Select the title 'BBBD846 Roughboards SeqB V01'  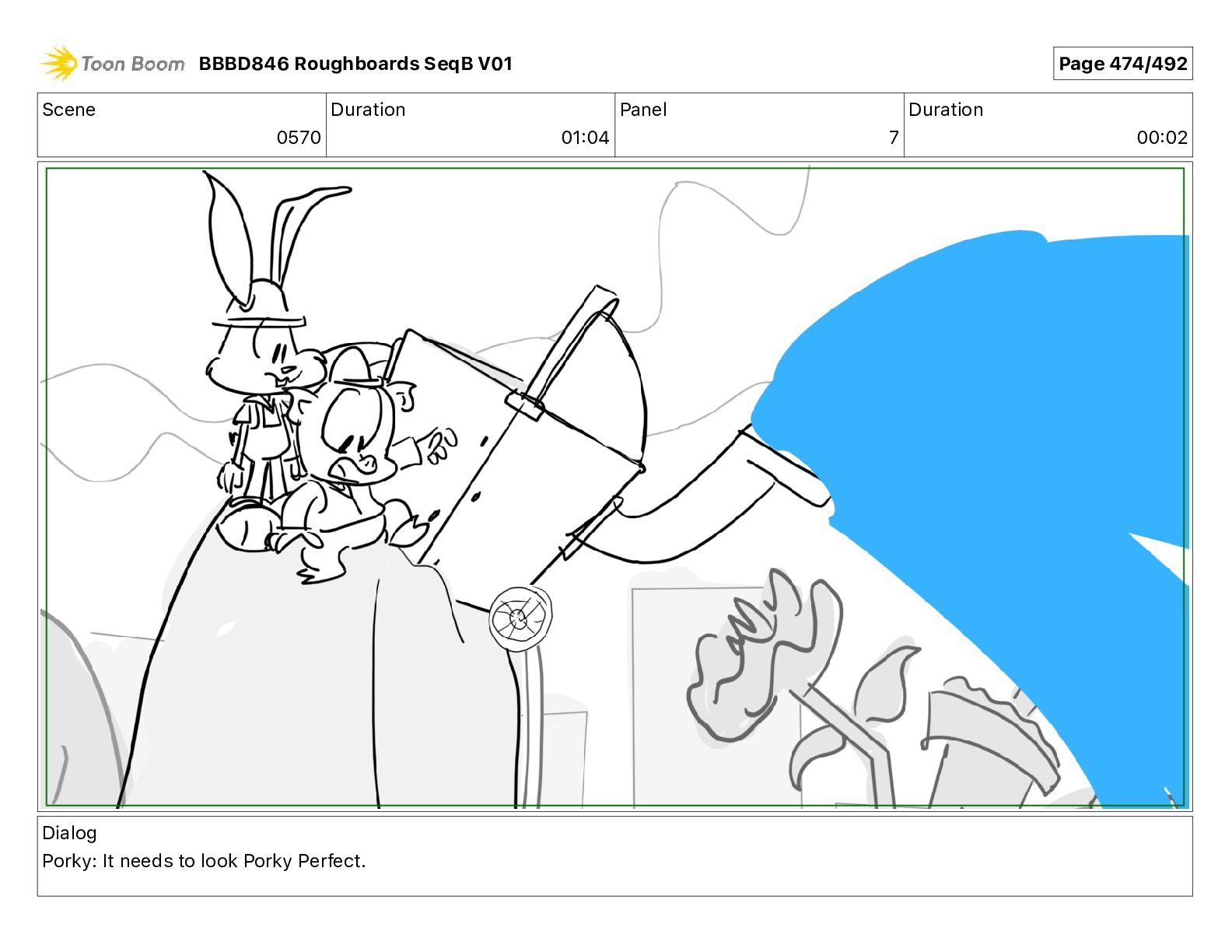pyautogui.click(x=355, y=64)
